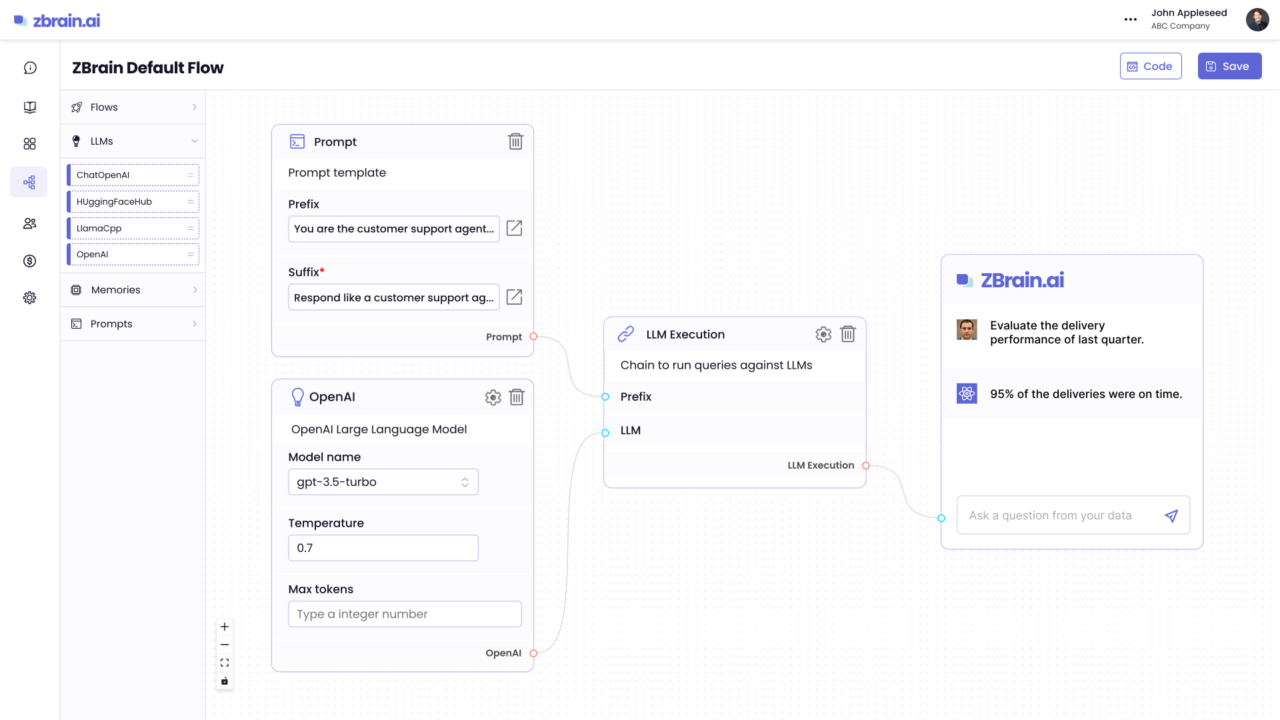The image size is (1280, 720).
Task: Click the send arrow in chat input
Action: pyautogui.click(x=1171, y=515)
